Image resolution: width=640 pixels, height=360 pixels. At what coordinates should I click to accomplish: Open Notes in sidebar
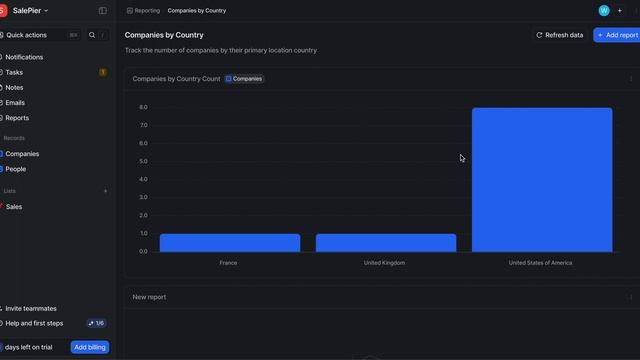tap(14, 87)
